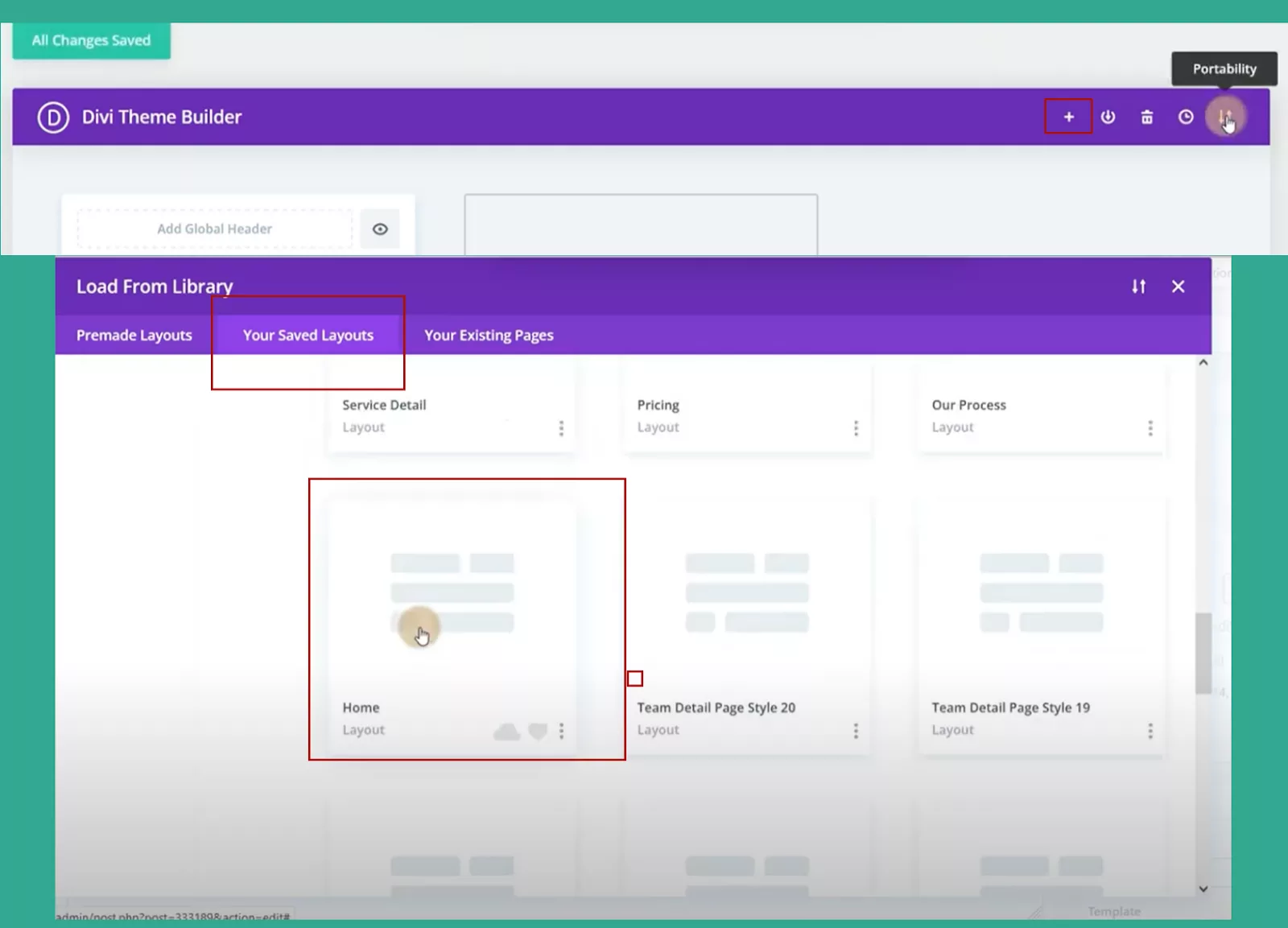Click the Service Detail layout title

[x=384, y=405]
